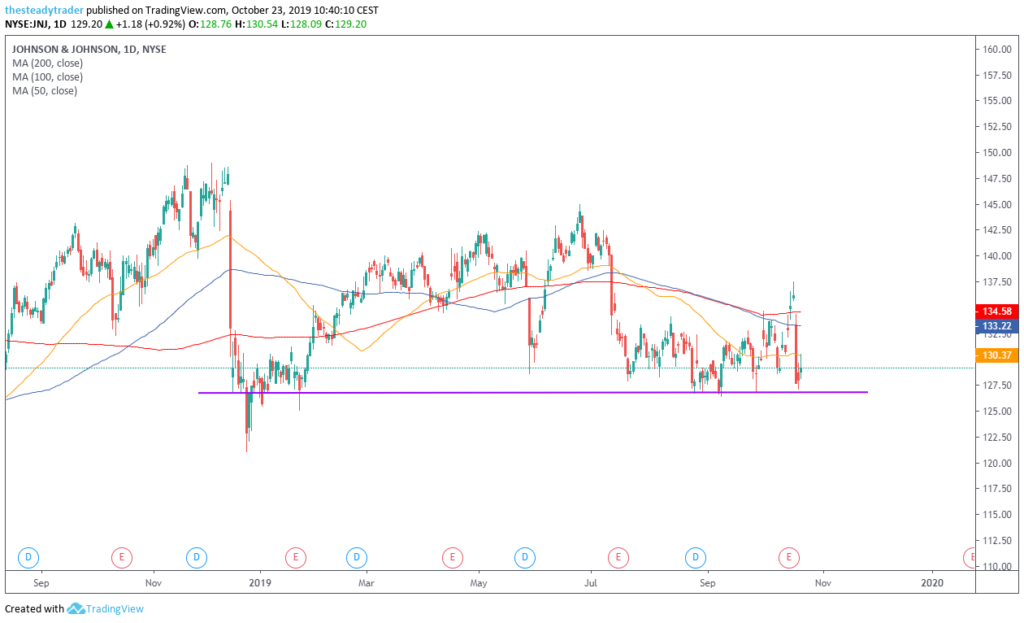This screenshot has width=1024, height=623.
Task: Click the L:128.09 low value
Action: point(301,24)
